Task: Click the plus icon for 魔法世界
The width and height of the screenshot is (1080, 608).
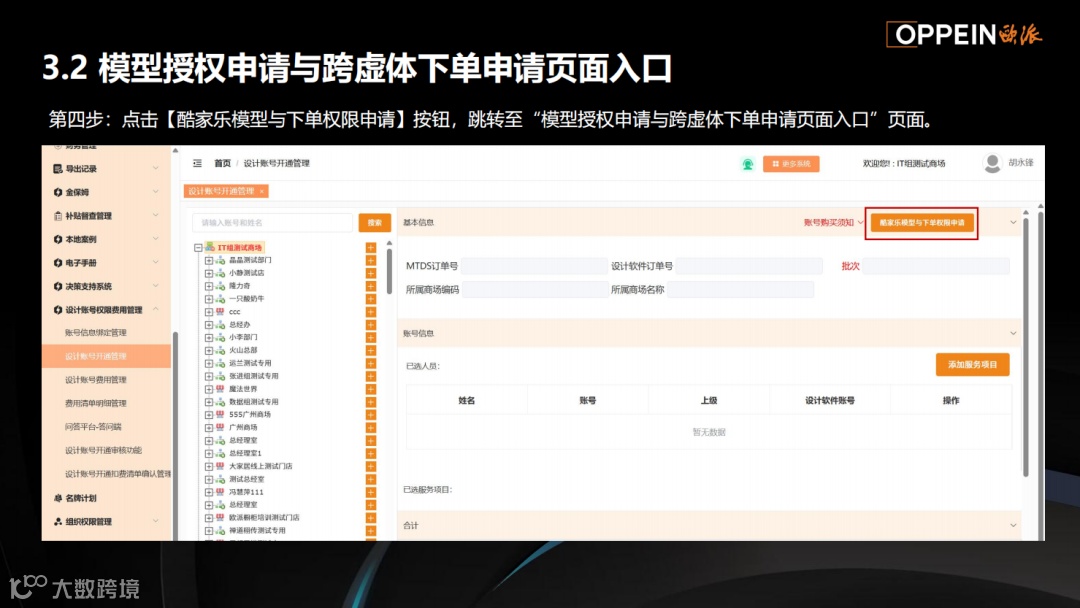Action: pyautogui.click(x=371, y=389)
